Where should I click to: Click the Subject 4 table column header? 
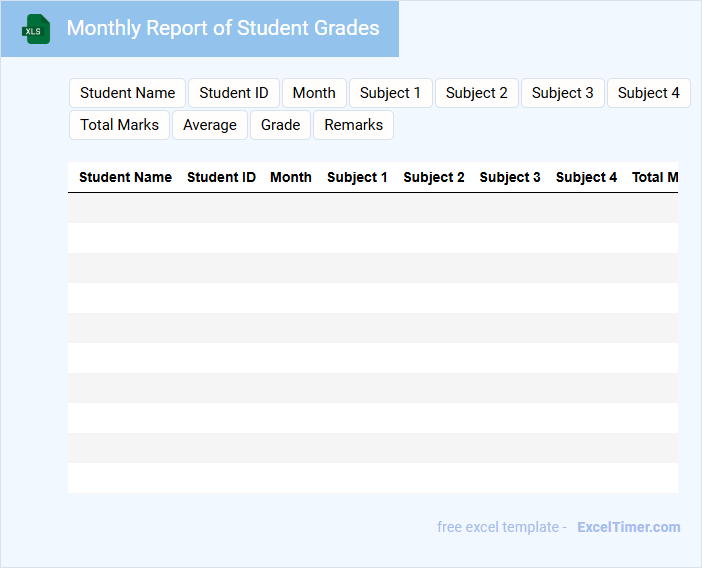point(586,177)
